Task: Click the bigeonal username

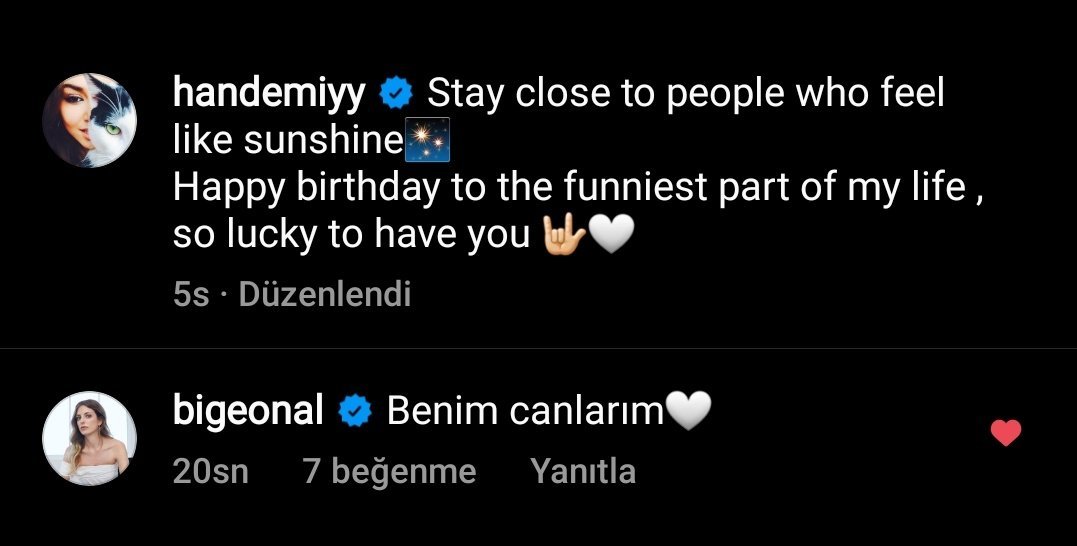Action: pyautogui.click(x=248, y=411)
